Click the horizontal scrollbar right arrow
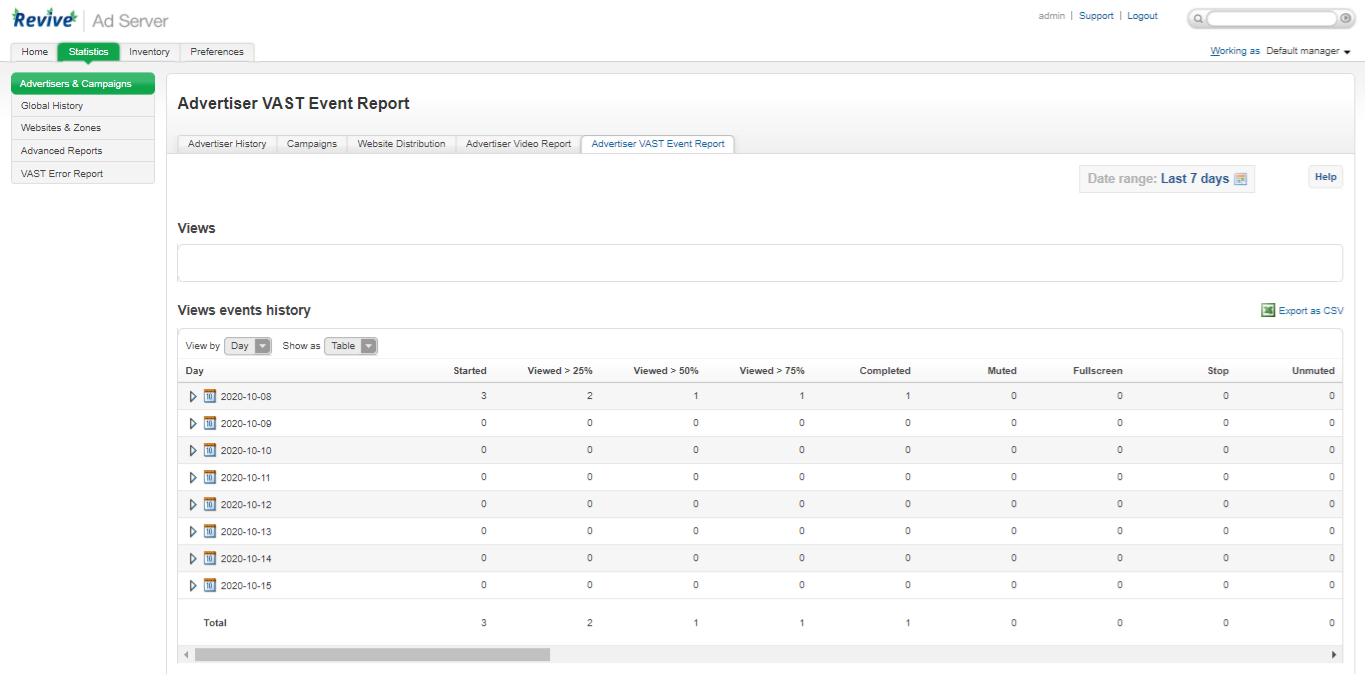This screenshot has width=1365, height=683. (1334, 655)
